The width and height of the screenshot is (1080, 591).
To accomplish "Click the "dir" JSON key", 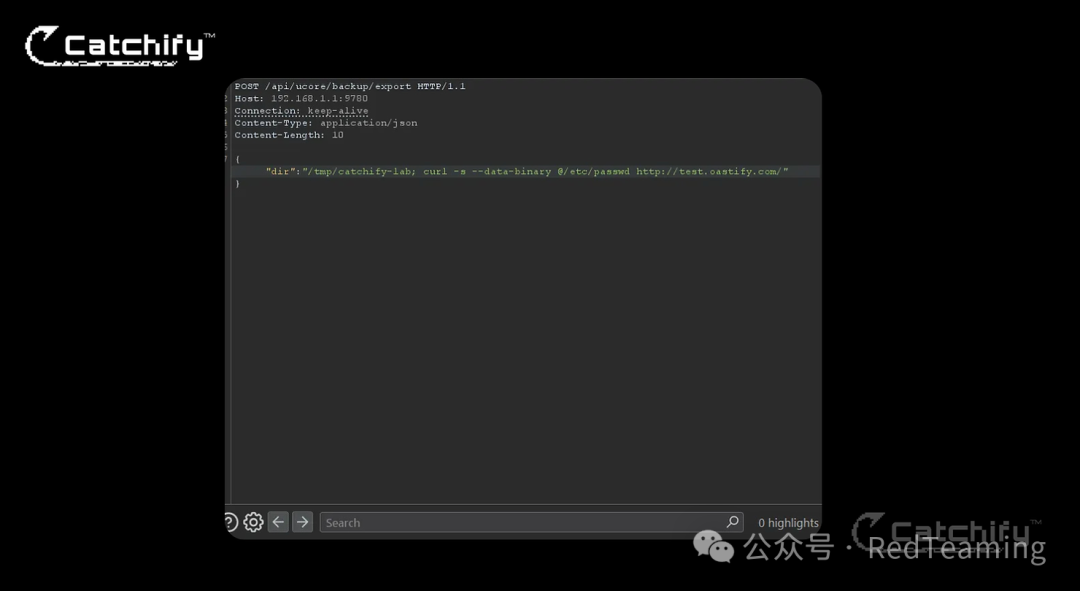I will coord(281,172).
